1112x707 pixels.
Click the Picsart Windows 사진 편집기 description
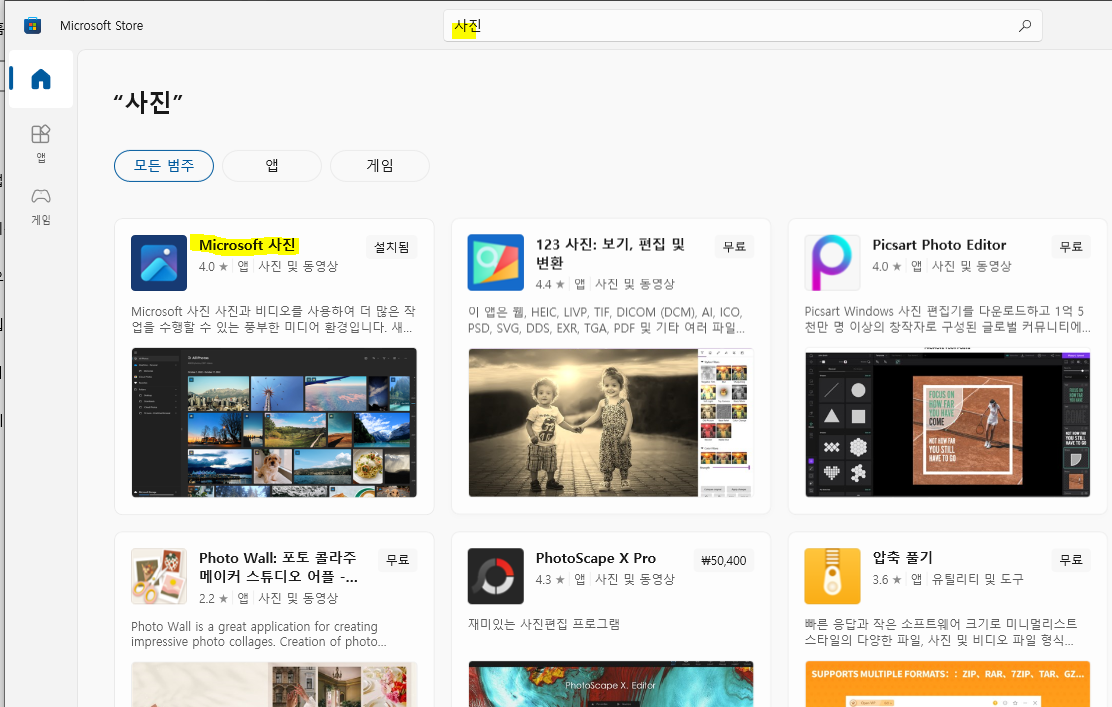(947, 319)
